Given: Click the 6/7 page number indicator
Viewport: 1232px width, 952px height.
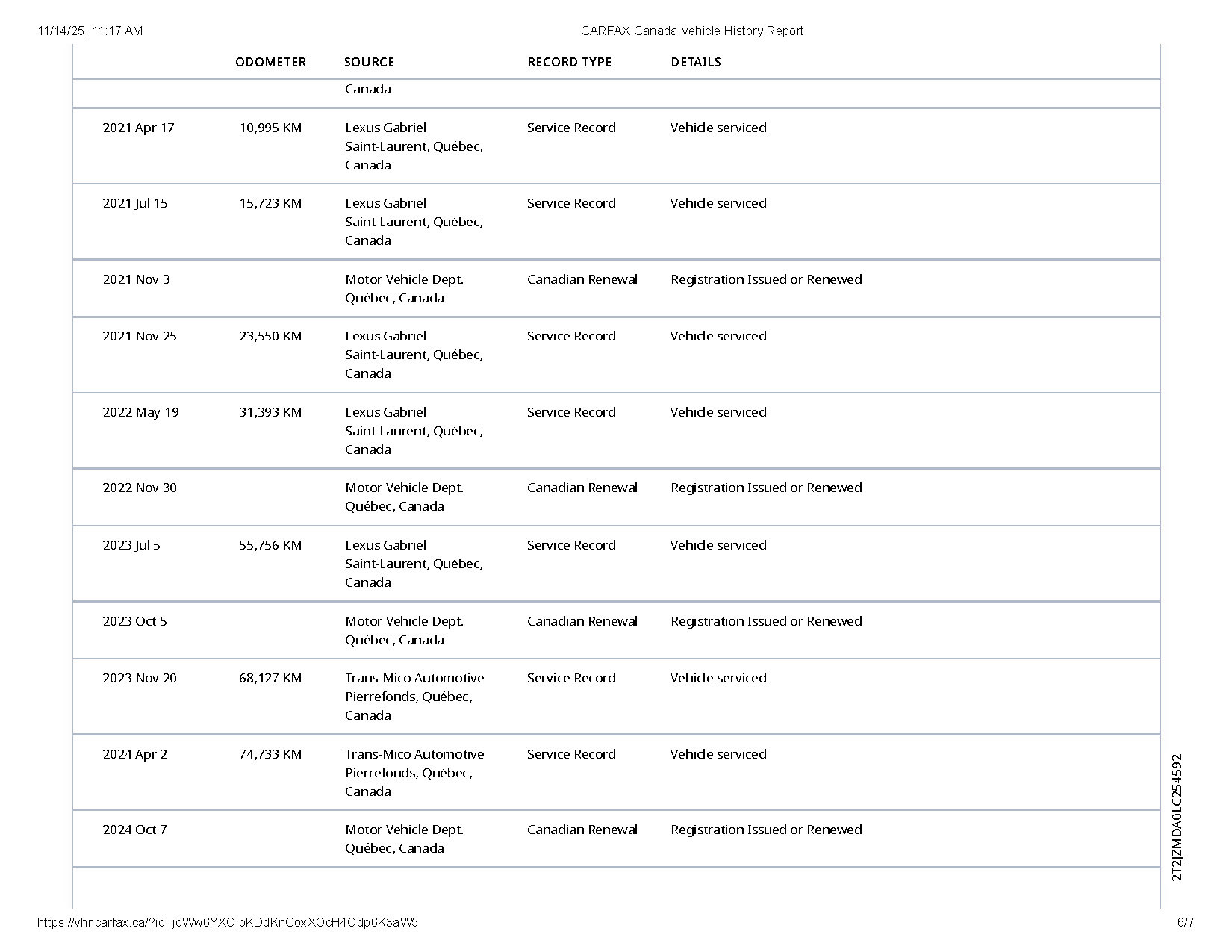Looking at the screenshot, I should pos(1185,922).
